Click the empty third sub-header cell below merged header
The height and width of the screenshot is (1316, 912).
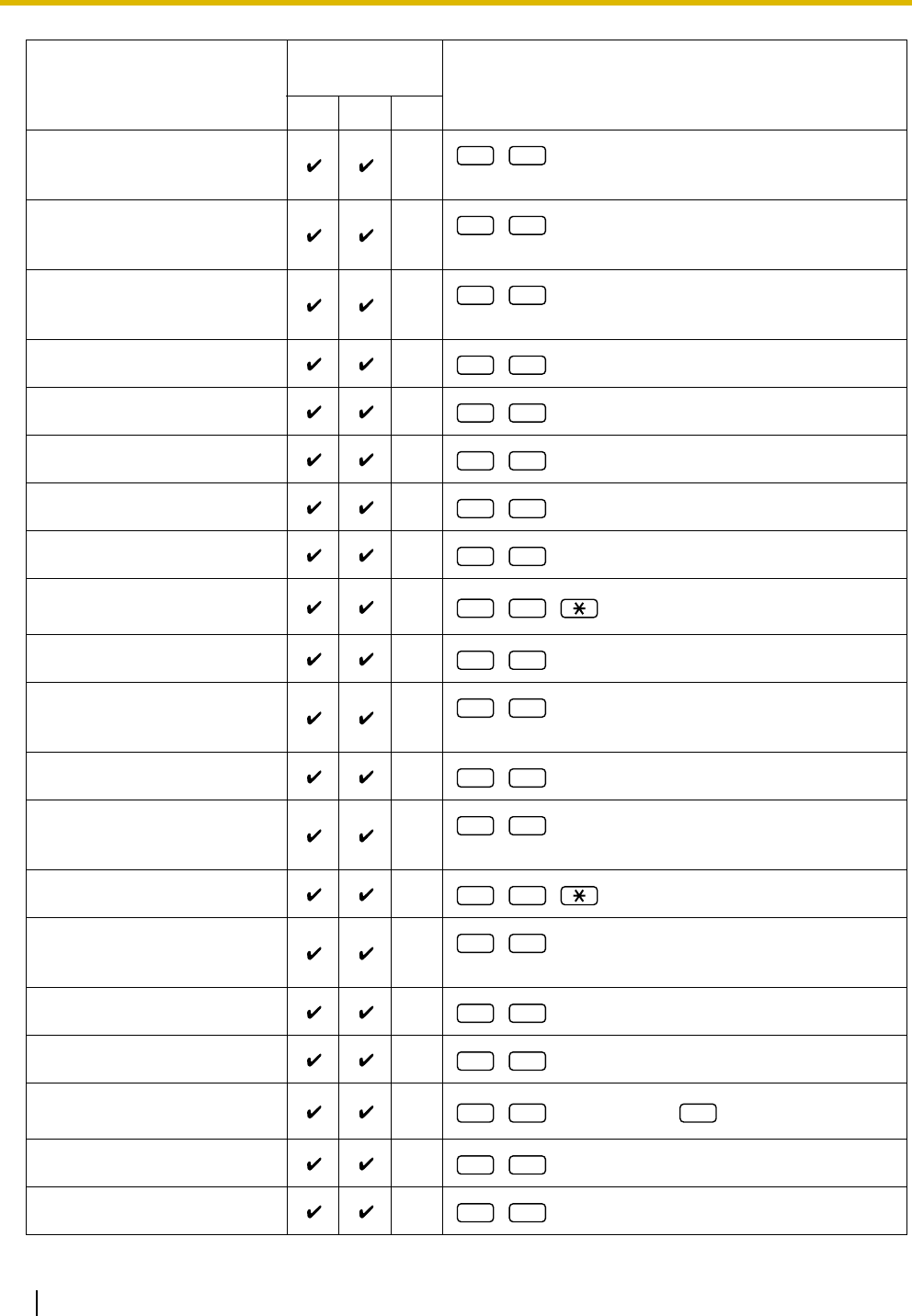point(416,112)
